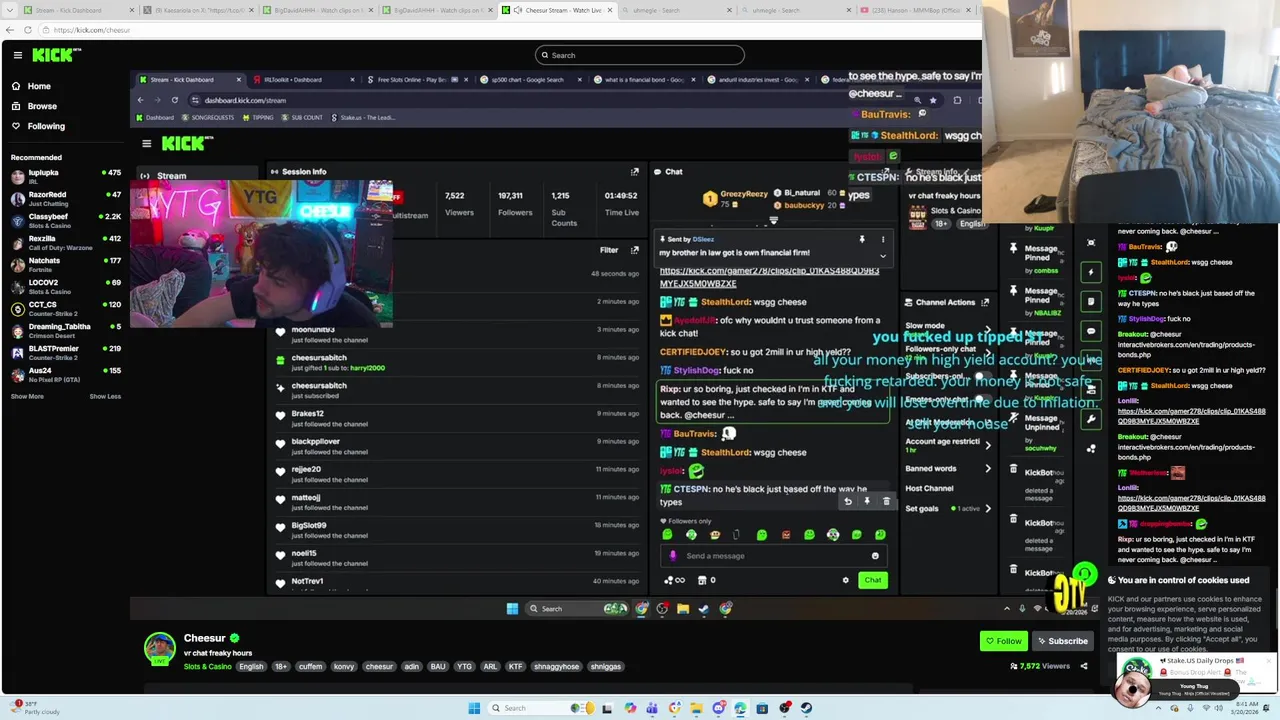
Task: Open Natchats recommended channel
Action: 65,265
